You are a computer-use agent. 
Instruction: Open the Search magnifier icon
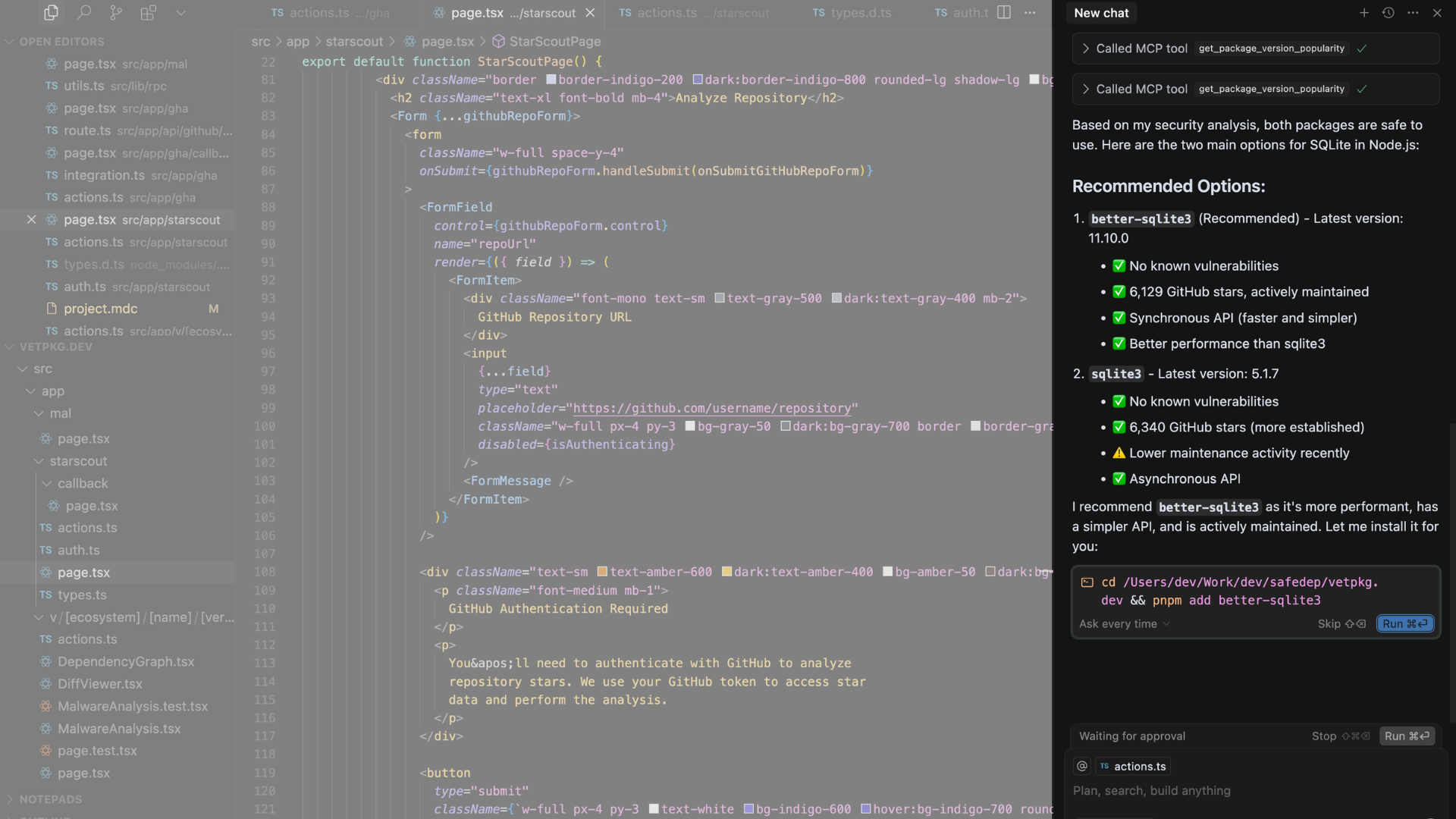(x=84, y=13)
